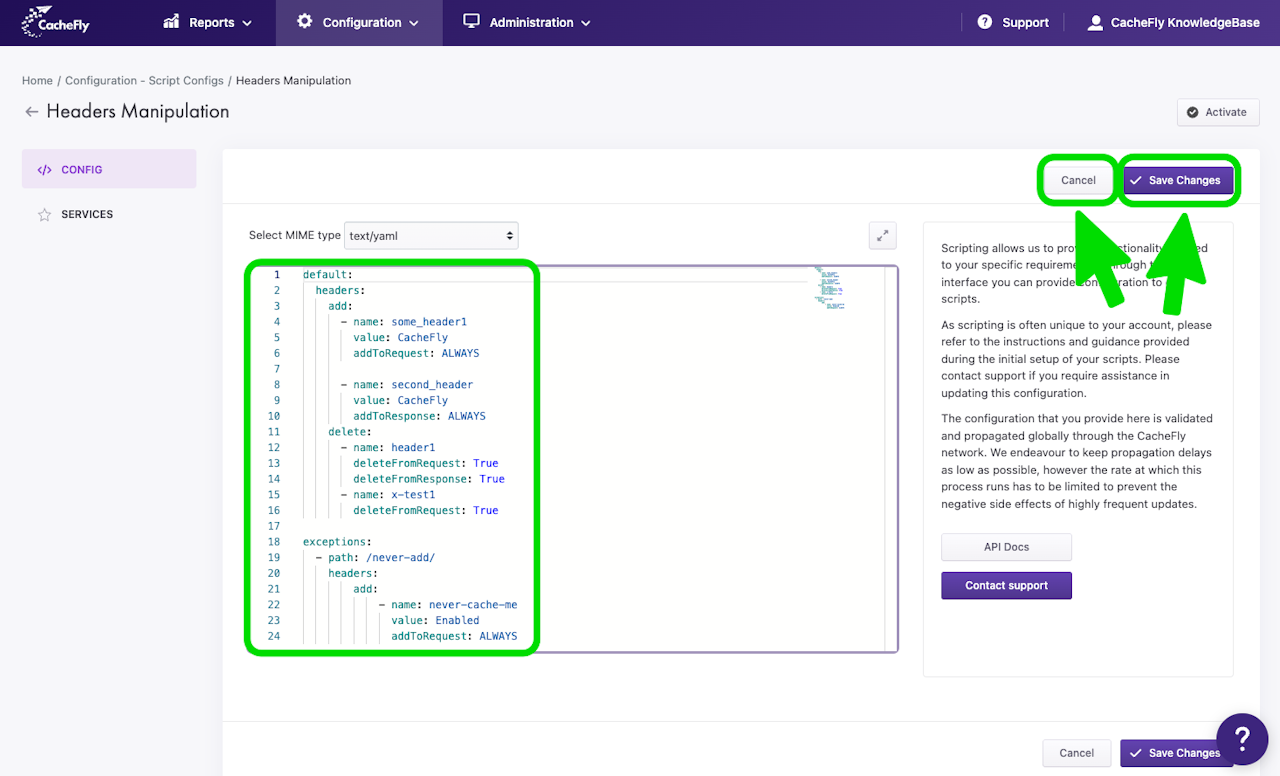The height and width of the screenshot is (776, 1280).
Task: Click the Support question mark icon
Action: 985,22
